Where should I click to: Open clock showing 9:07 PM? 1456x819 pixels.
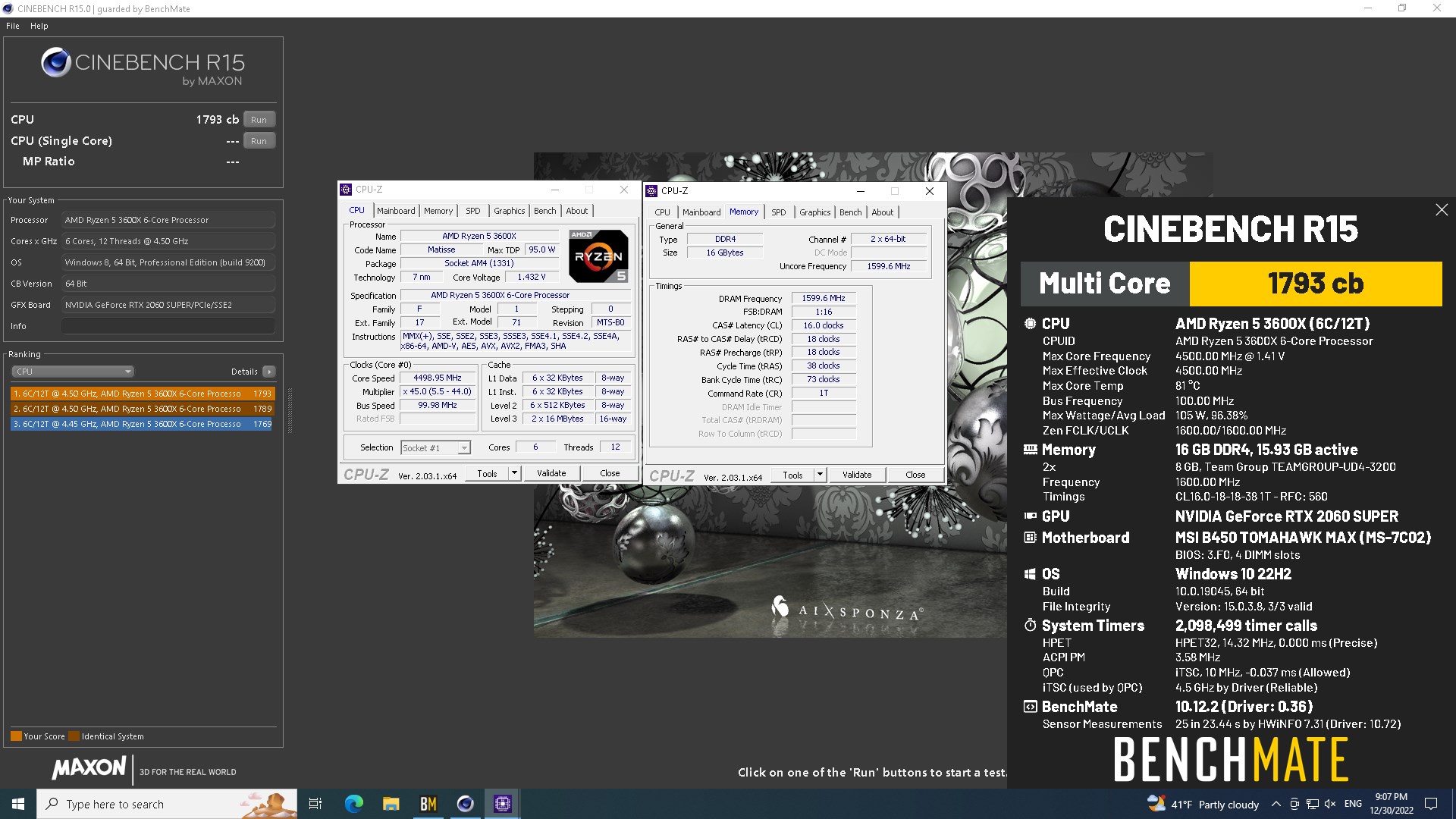[1391, 804]
